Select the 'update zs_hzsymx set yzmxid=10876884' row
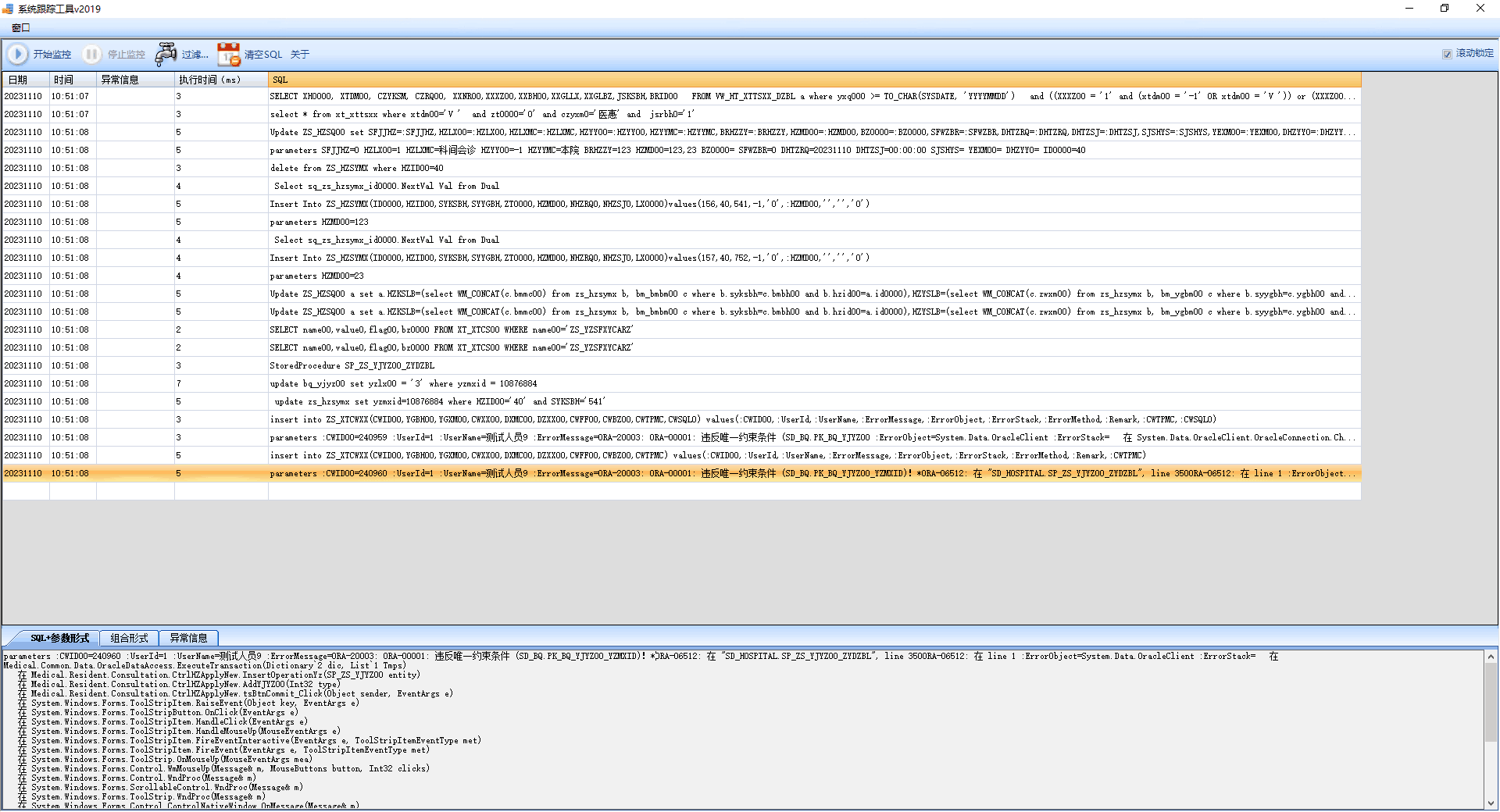This screenshot has height=812, width=1500. (681, 401)
